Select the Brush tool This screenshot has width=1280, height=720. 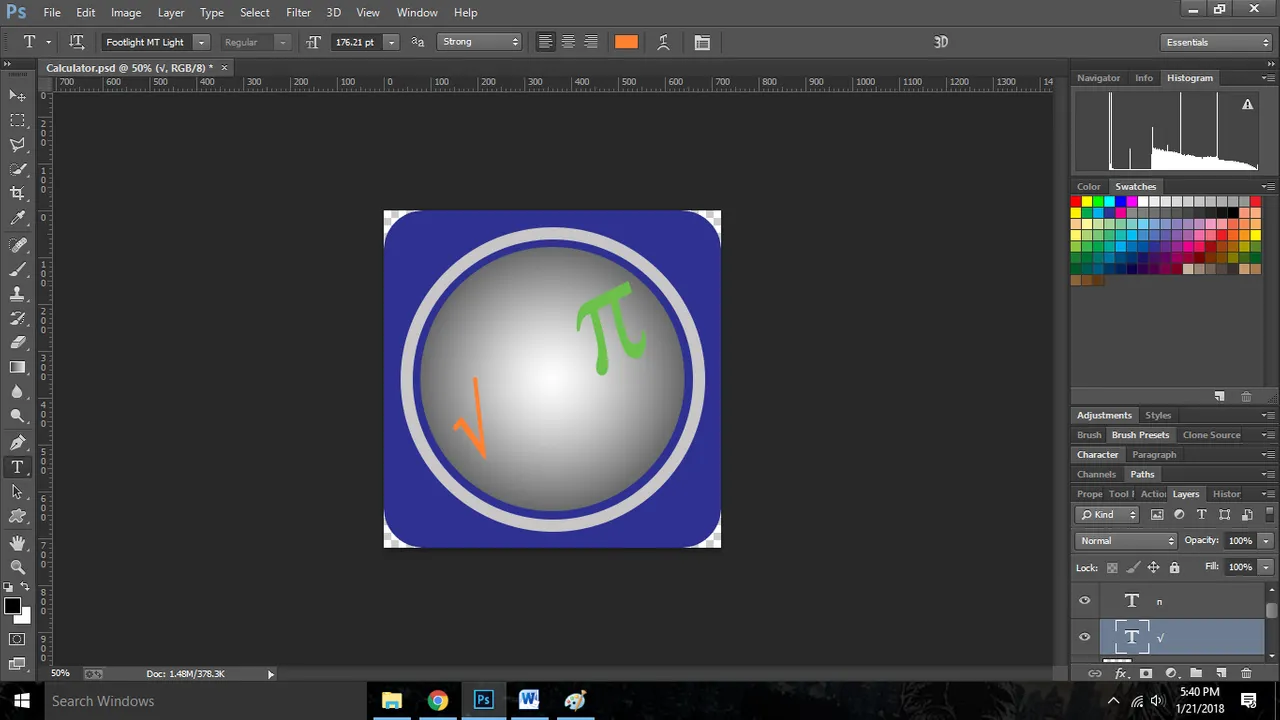17,270
